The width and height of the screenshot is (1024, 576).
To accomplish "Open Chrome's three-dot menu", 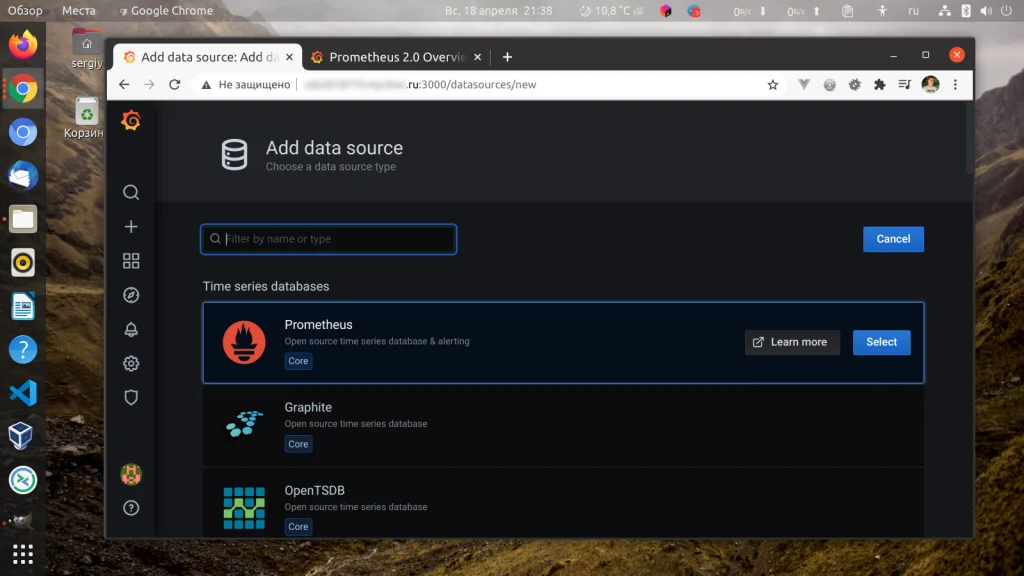I will pyautogui.click(x=957, y=84).
